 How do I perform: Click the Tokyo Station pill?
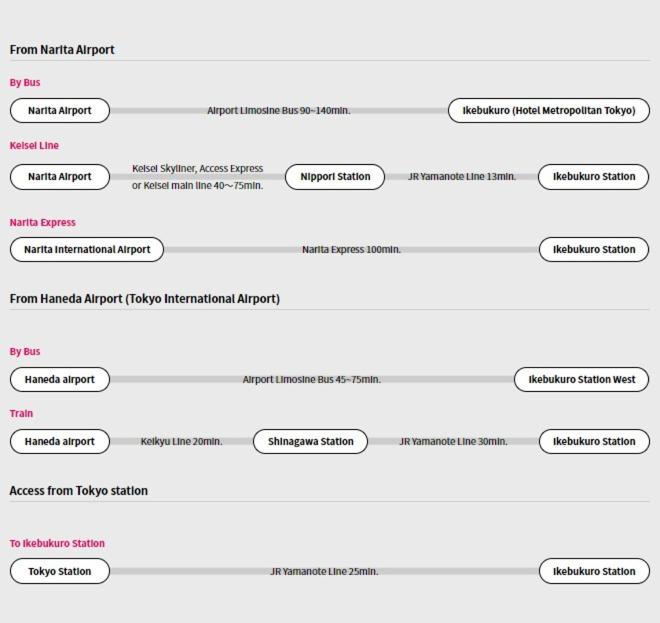[x=60, y=571]
